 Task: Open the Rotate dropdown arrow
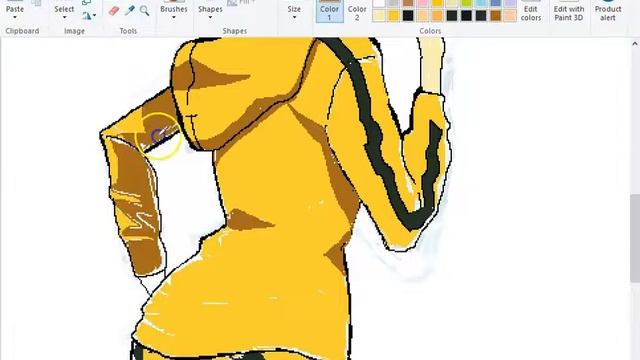pyautogui.click(x=94, y=16)
